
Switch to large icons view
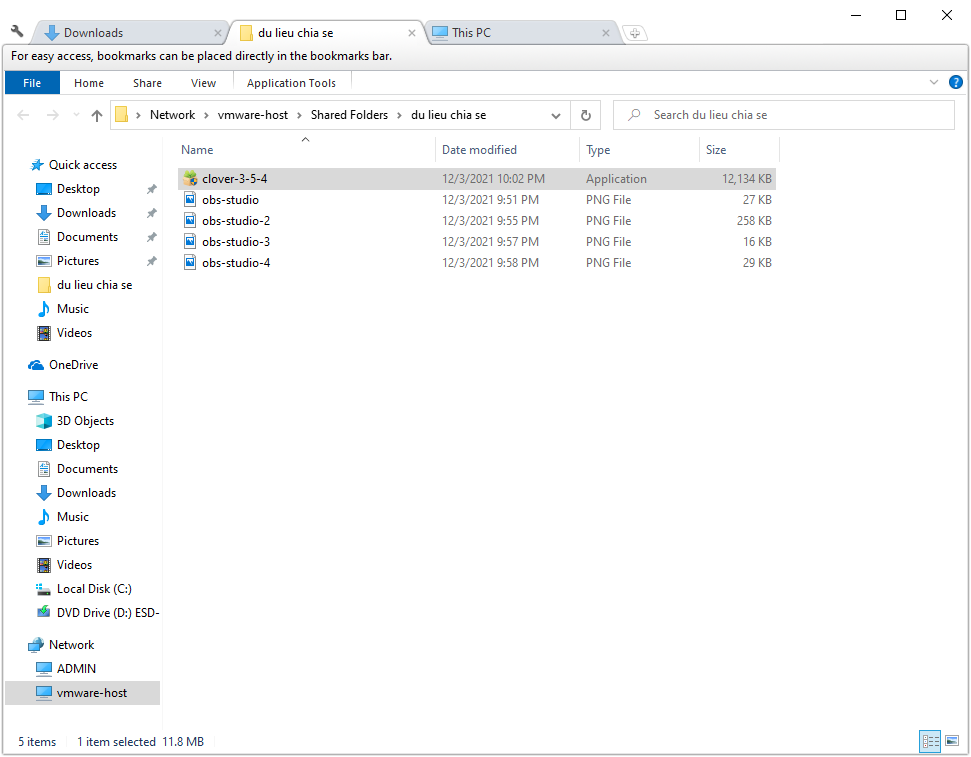[951, 742]
